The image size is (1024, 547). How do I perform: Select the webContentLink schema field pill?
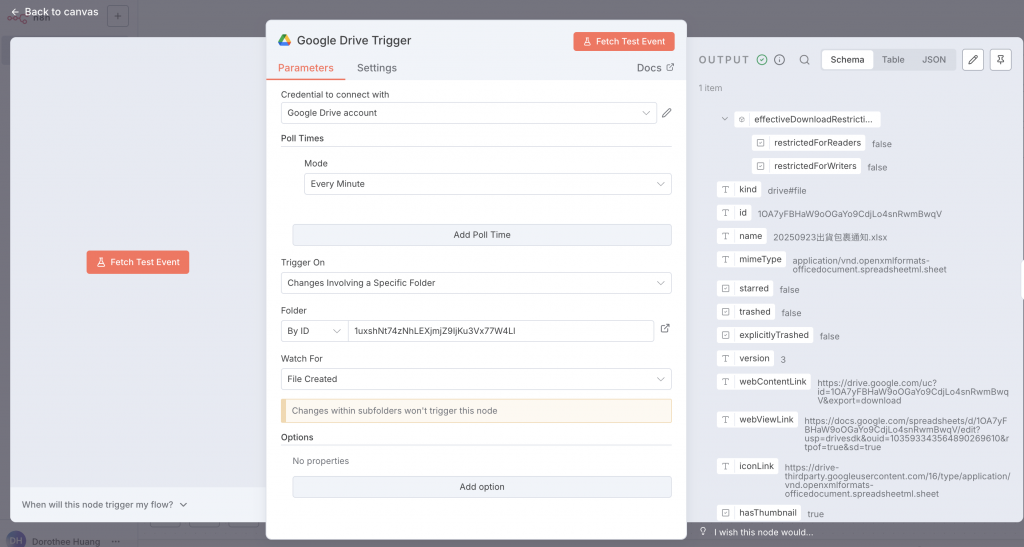coord(764,382)
